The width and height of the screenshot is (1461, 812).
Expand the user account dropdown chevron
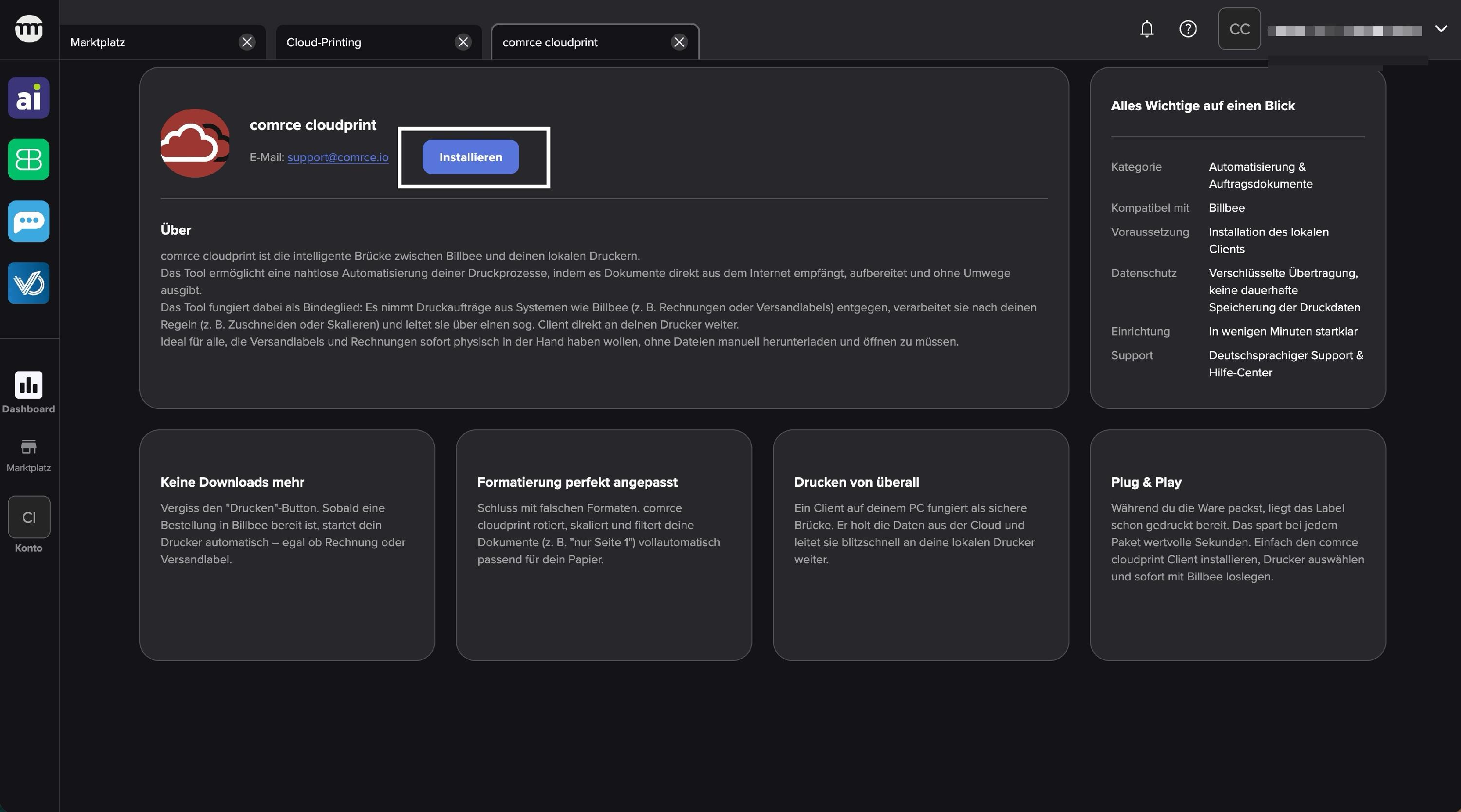(x=1441, y=29)
